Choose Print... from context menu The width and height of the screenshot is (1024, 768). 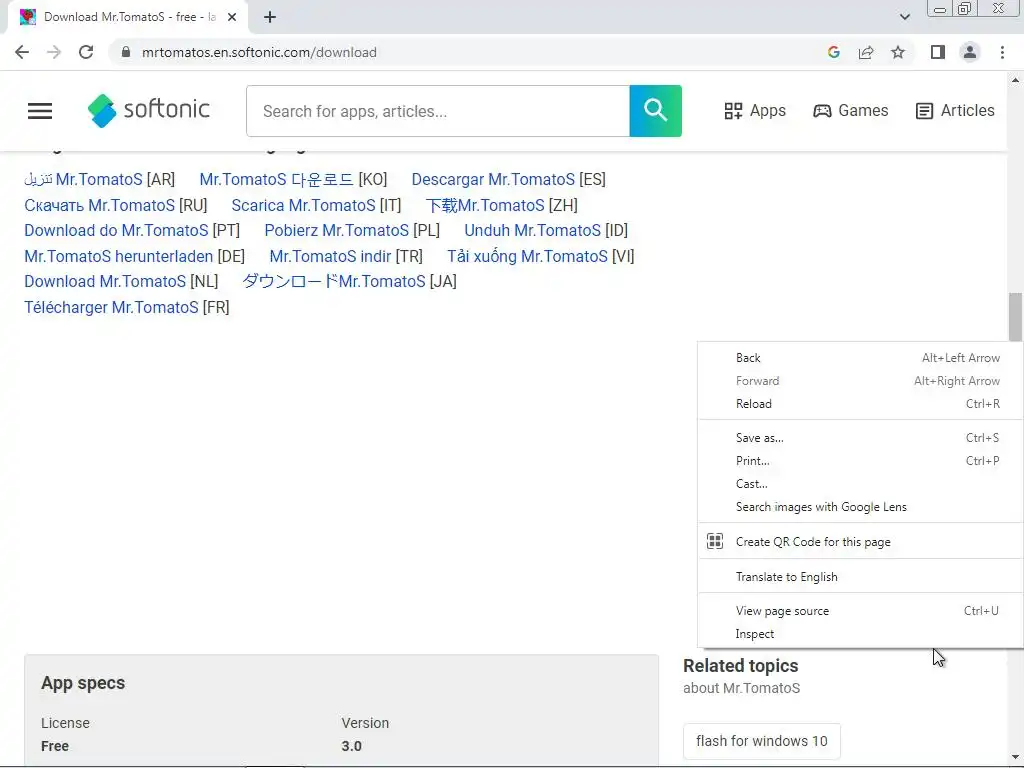point(860,460)
